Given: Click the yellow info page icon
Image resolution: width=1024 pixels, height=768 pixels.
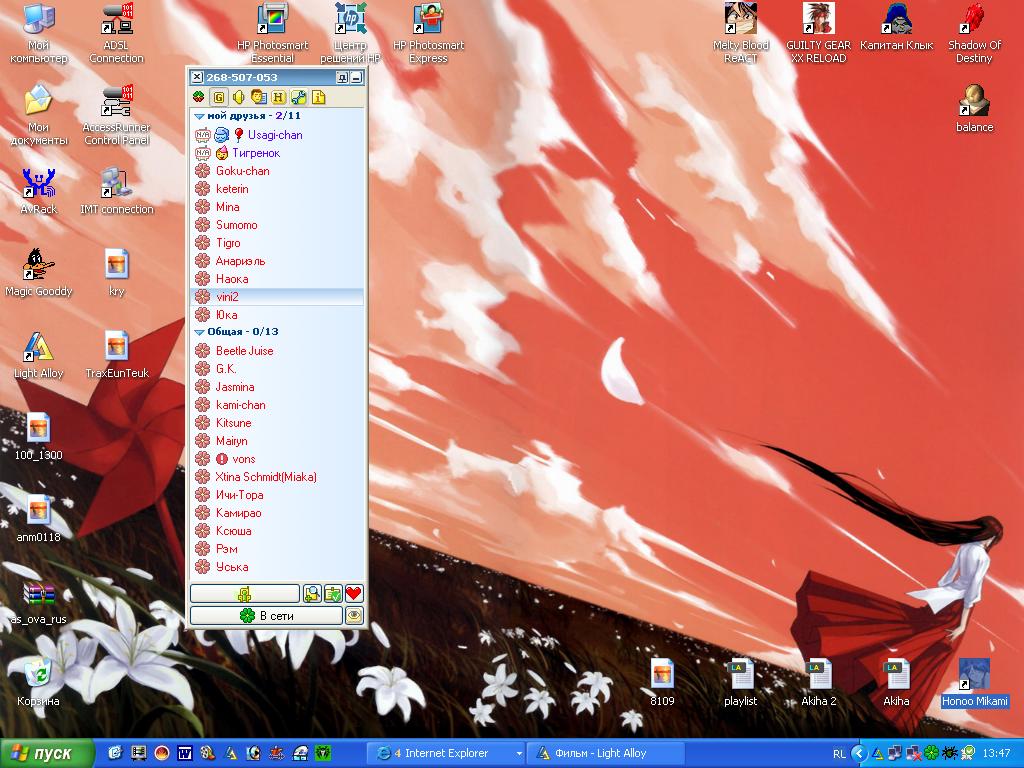Looking at the screenshot, I should (x=318, y=97).
